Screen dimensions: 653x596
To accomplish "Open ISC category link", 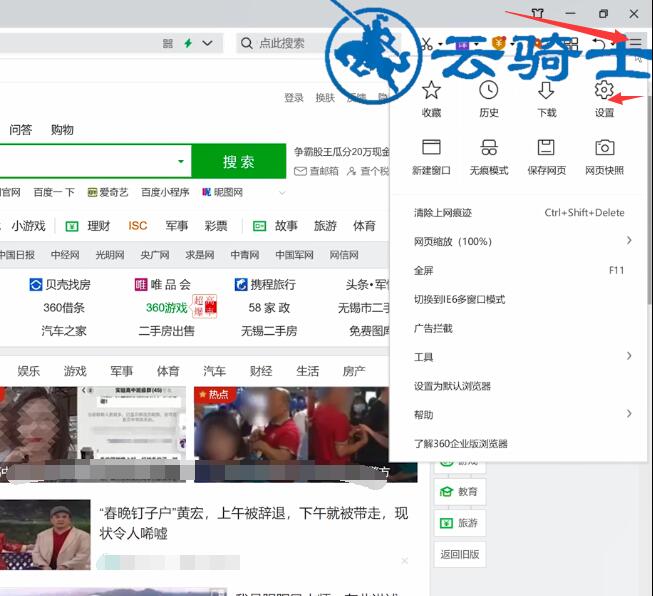I will tap(138, 226).
